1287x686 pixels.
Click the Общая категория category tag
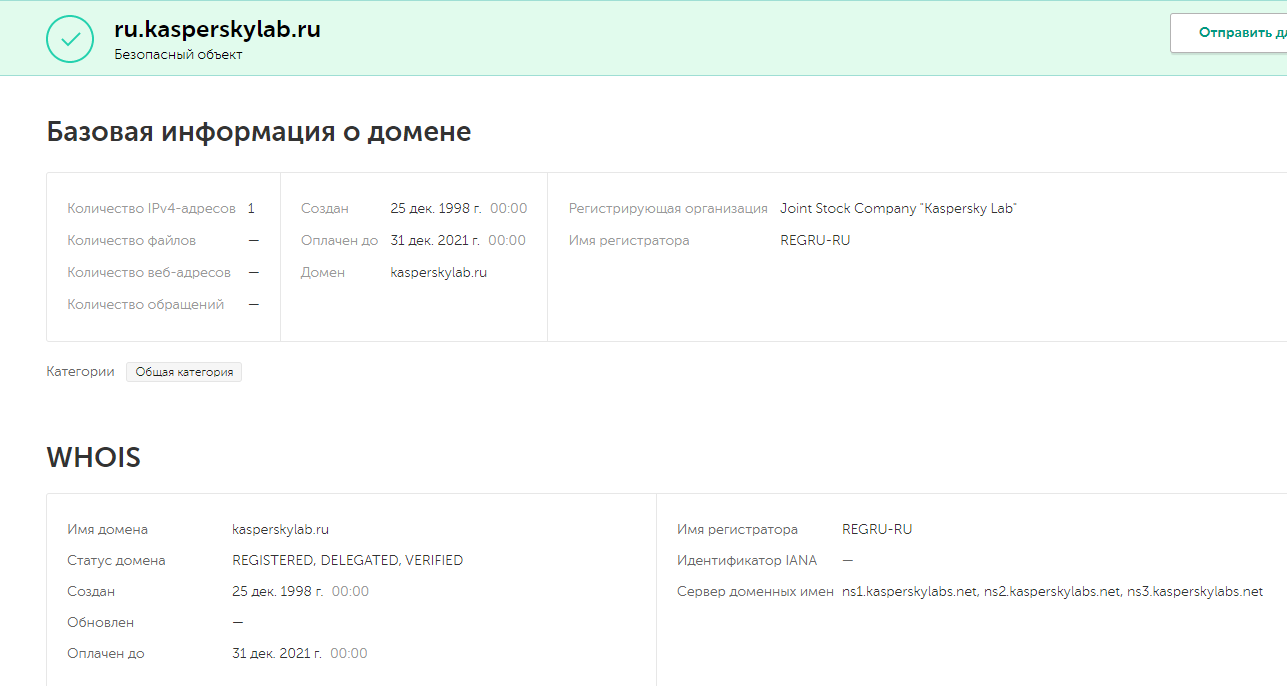(x=184, y=372)
